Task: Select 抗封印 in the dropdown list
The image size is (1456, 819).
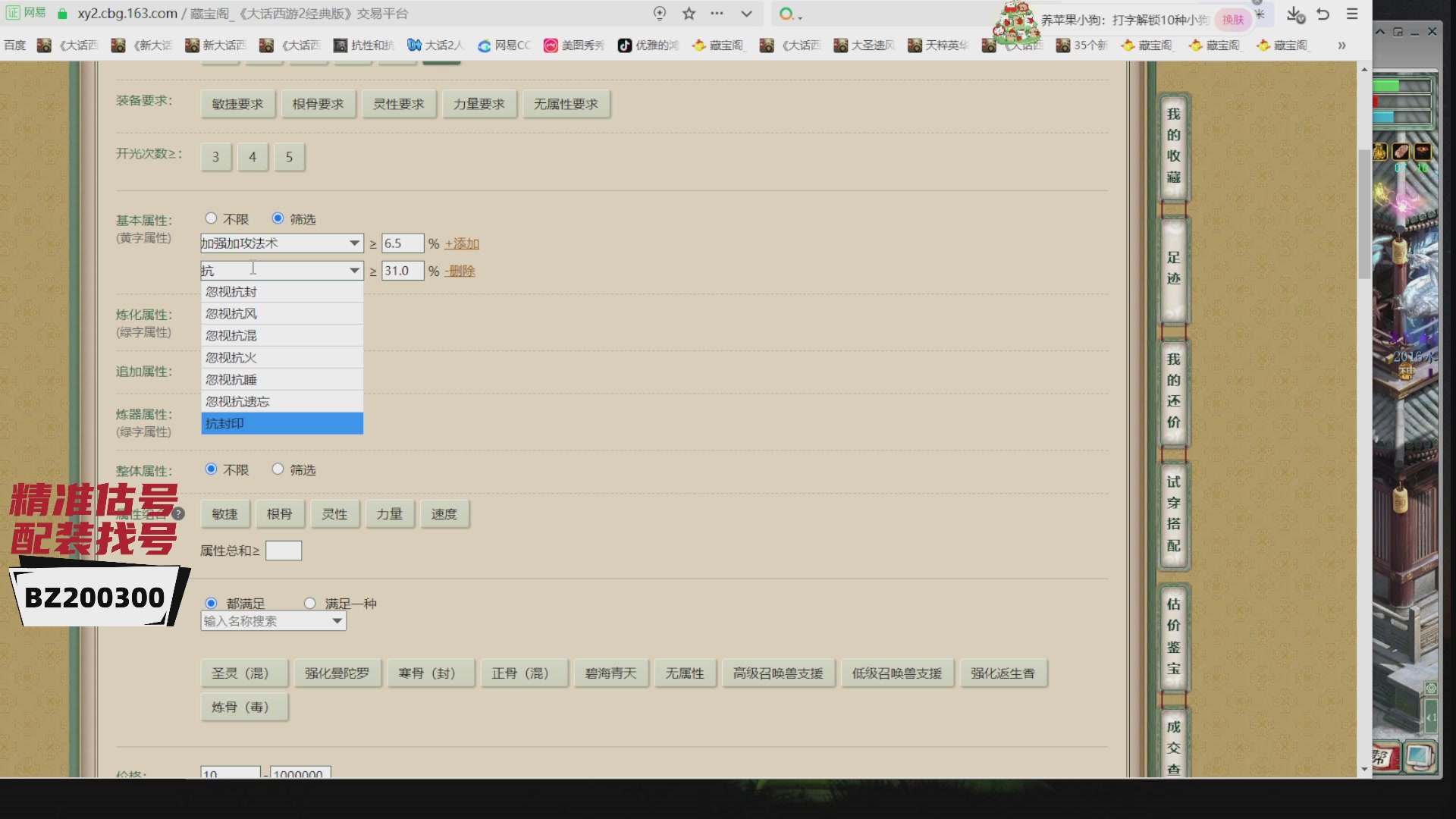Action: click(281, 423)
